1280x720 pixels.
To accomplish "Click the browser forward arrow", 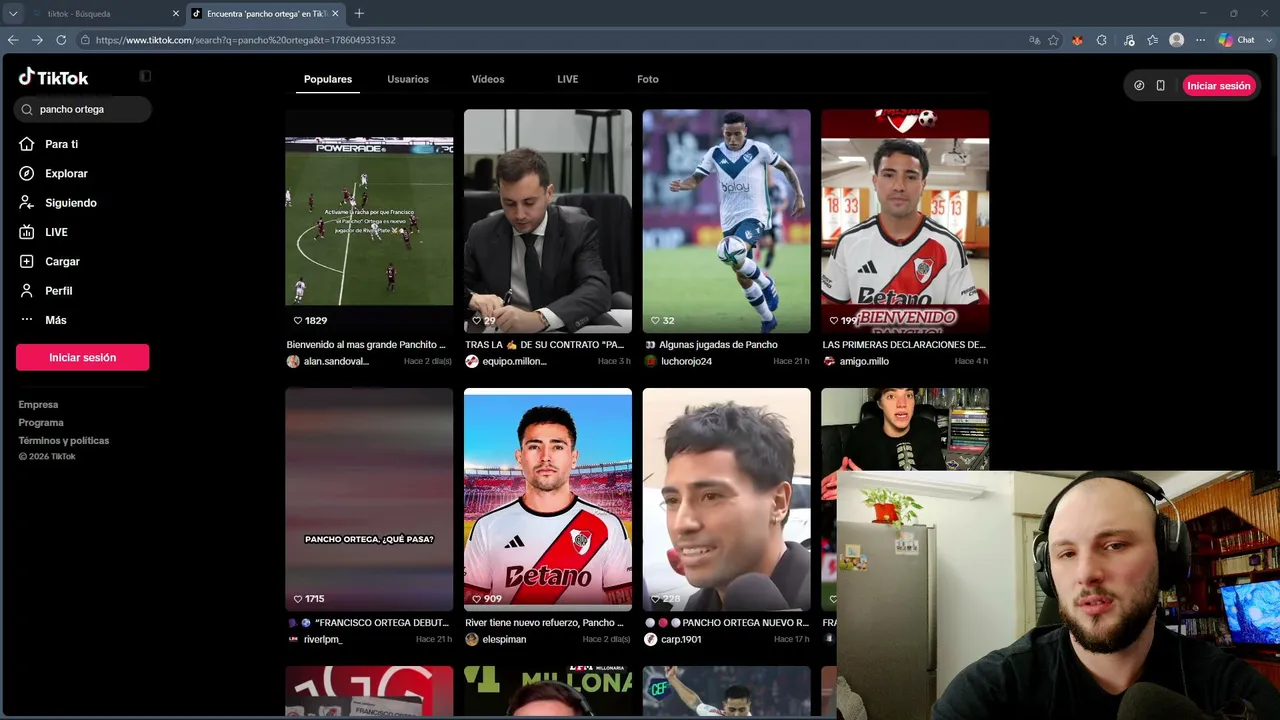I will (37, 40).
